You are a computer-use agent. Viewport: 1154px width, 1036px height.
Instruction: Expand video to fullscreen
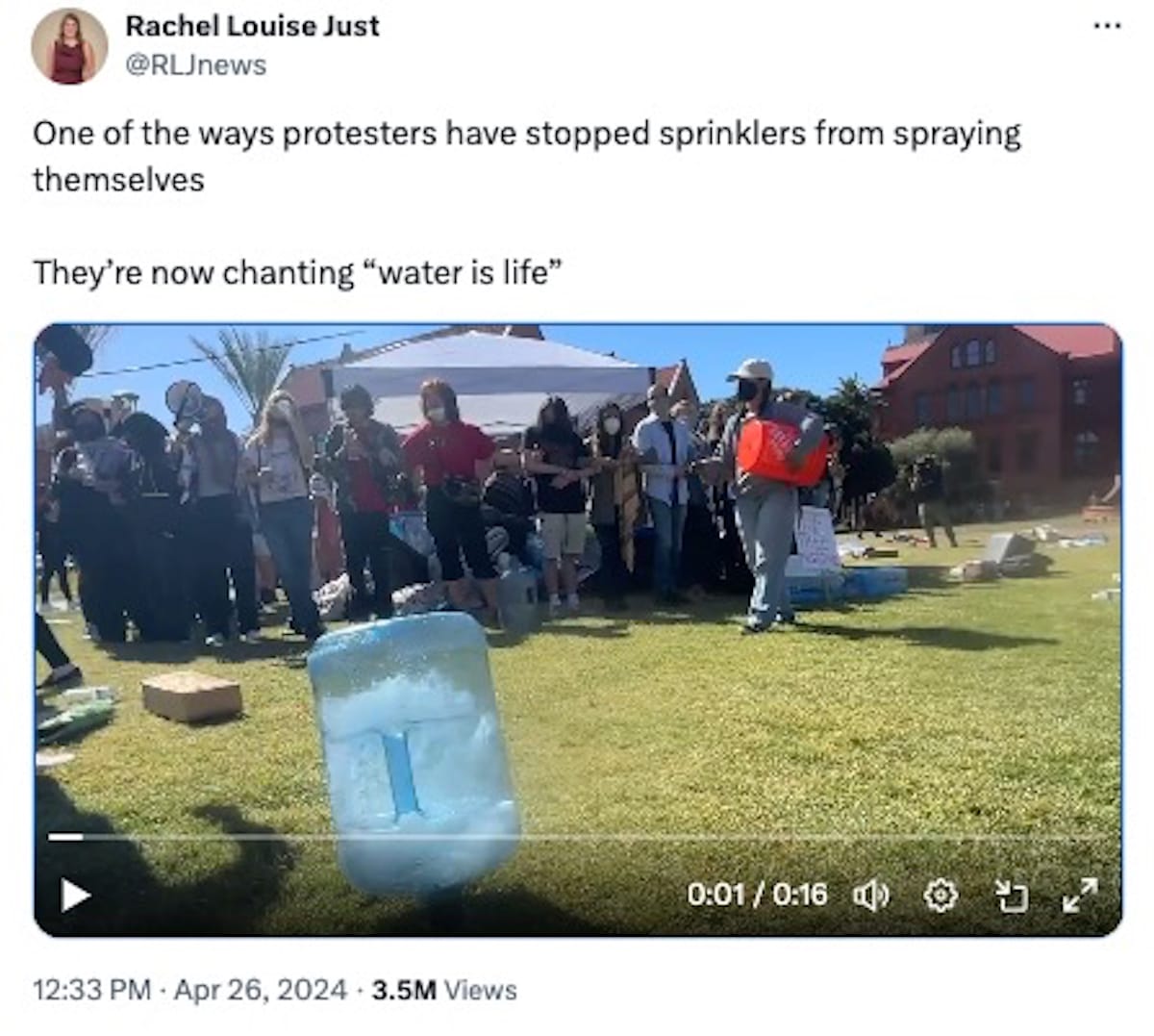tap(1080, 896)
